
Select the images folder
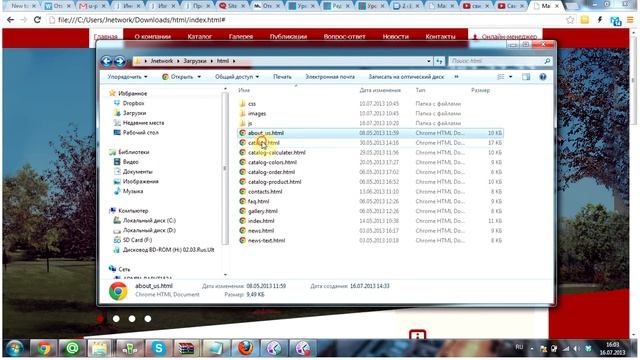pyautogui.click(x=257, y=113)
